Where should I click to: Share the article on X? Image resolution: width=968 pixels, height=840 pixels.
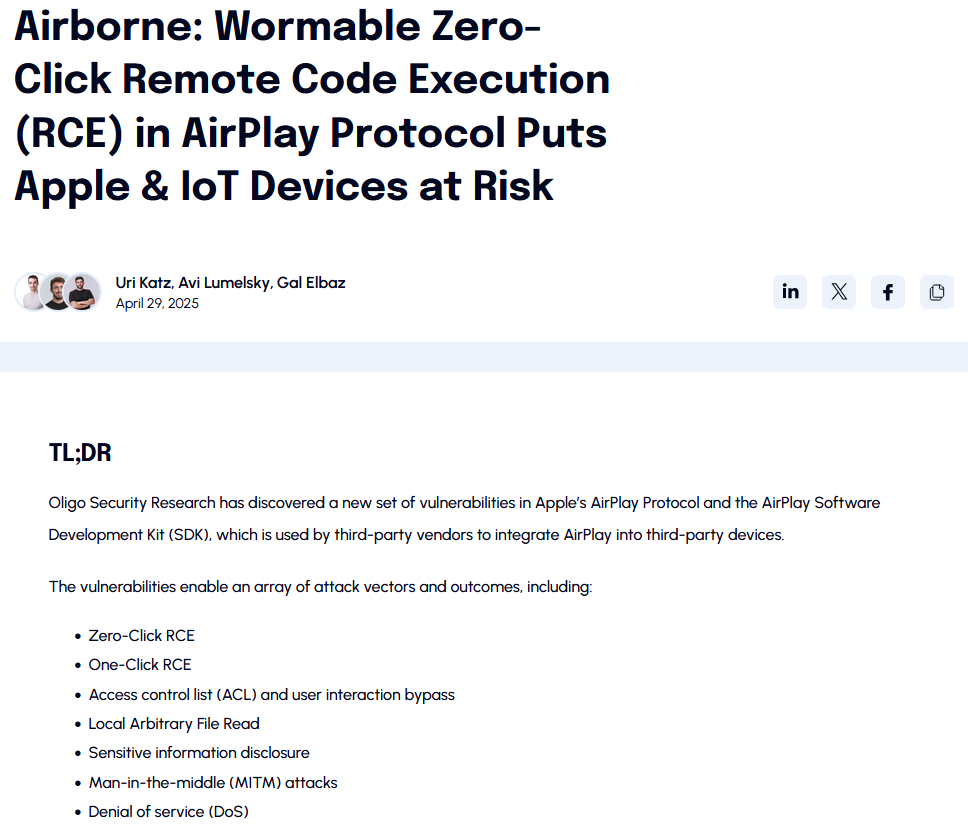[839, 292]
